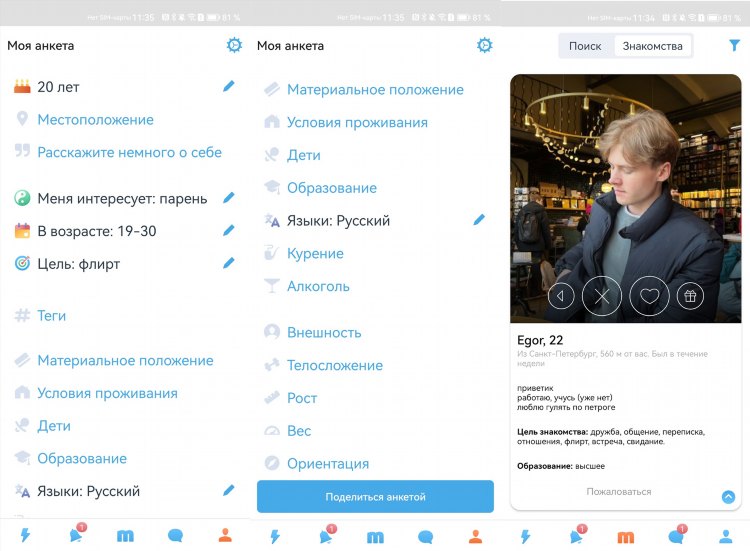Edit age using pencil next to 20 лет

(229, 86)
